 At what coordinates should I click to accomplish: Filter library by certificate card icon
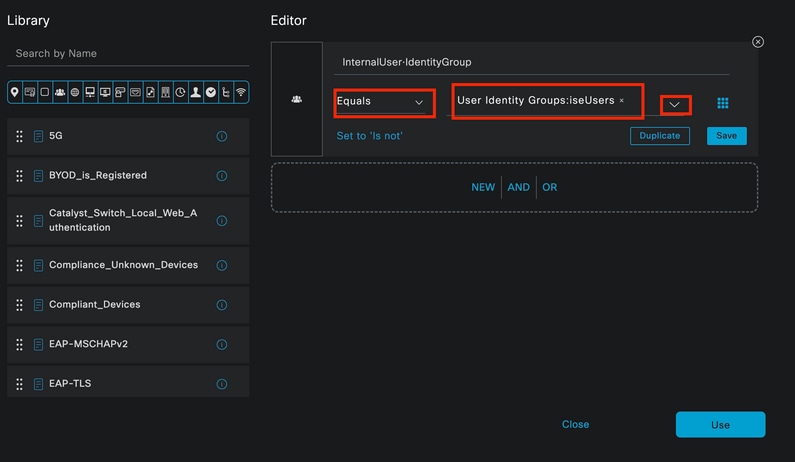coord(30,92)
